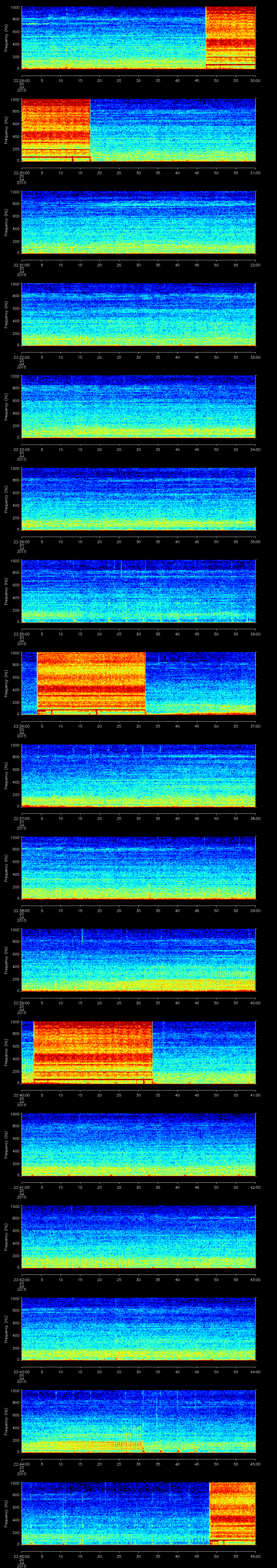Select the red broadband burst in the 22:40 spectrogram

(93, 1052)
